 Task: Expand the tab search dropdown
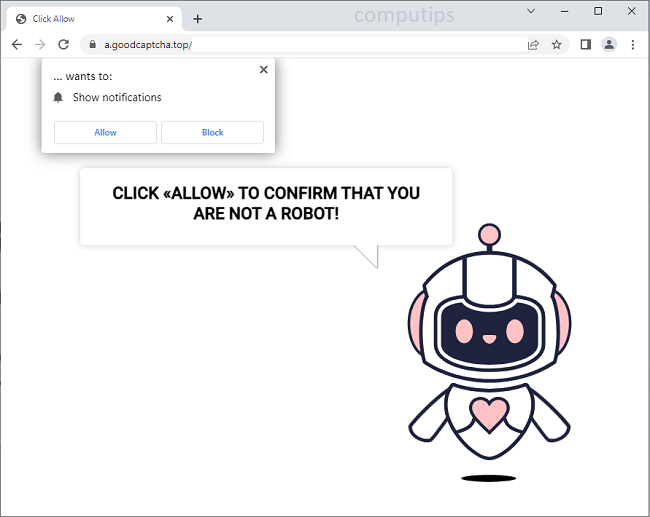[x=531, y=11]
